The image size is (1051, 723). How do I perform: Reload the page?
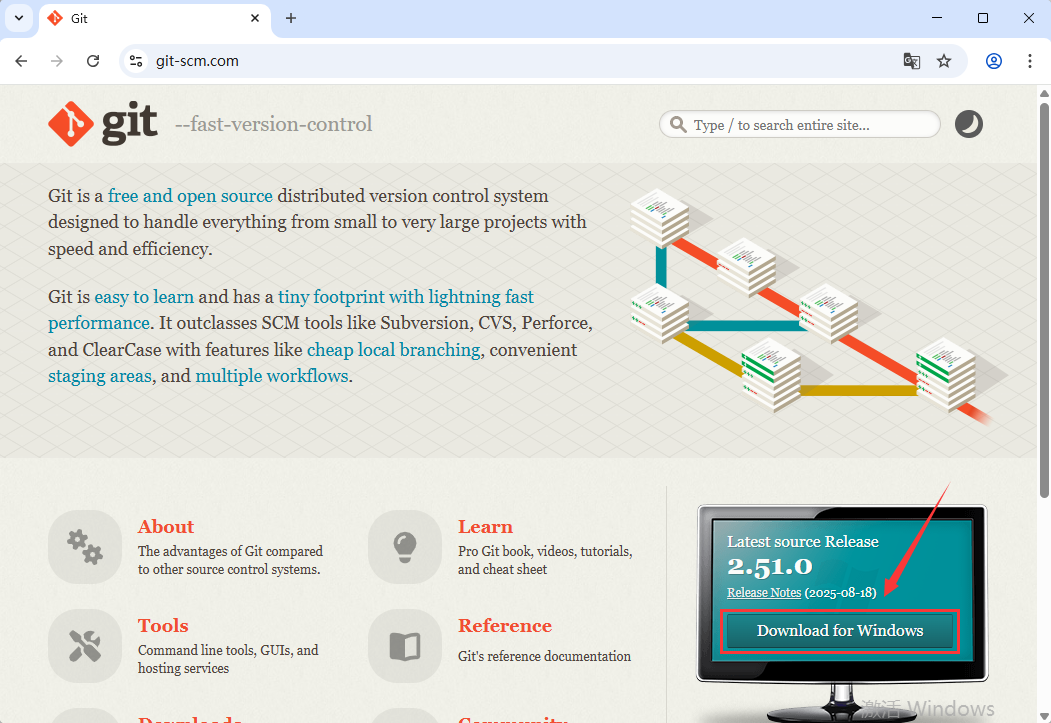coord(93,61)
